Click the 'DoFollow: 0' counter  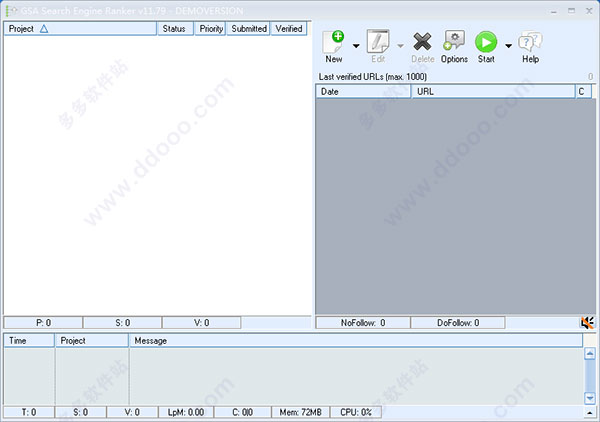click(x=458, y=323)
